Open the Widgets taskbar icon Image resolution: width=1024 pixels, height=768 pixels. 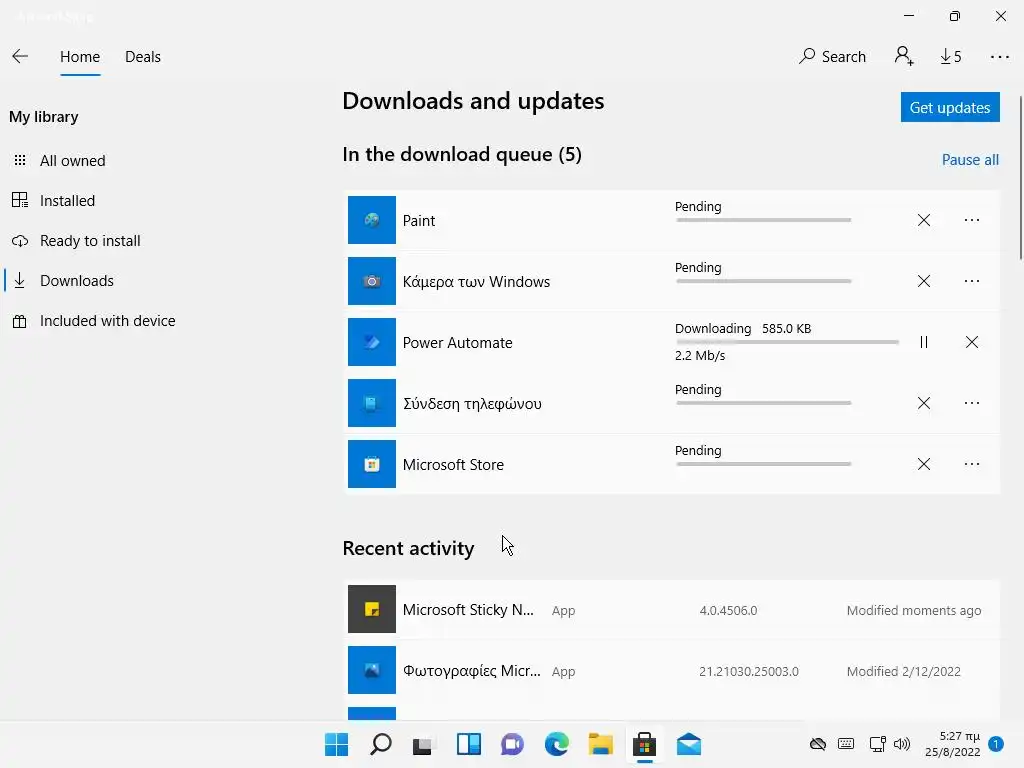click(x=468, y=744)
